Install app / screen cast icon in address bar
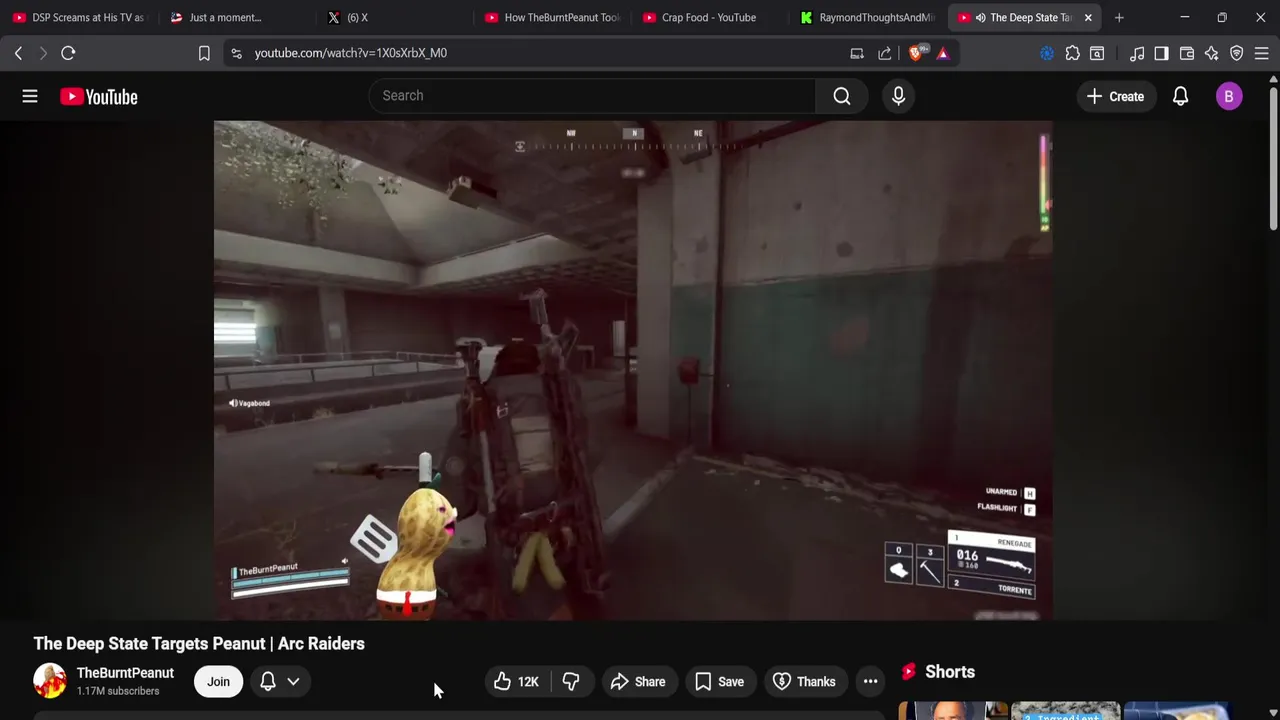The height and width of the screenshot is (720, 1280). pos(857,53)
